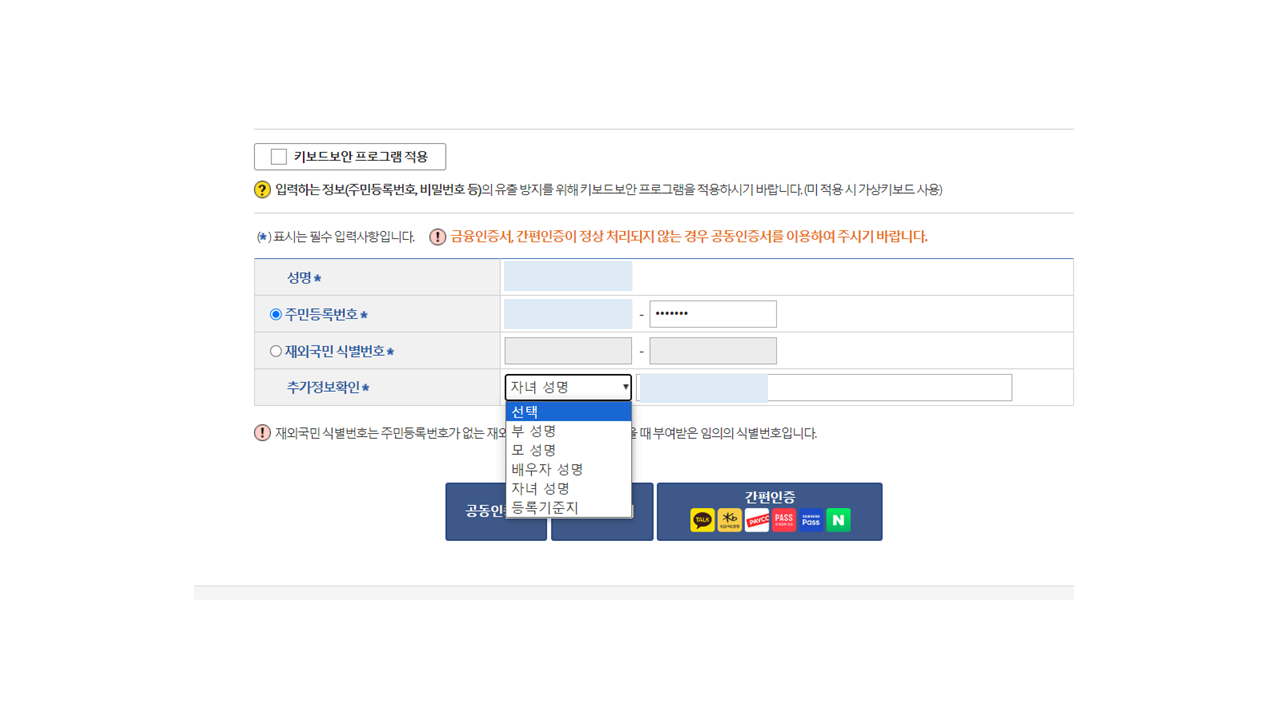Screen dimensions: 1280x720
Task: Click the resident number second-half password field
Action: point(713,313)
